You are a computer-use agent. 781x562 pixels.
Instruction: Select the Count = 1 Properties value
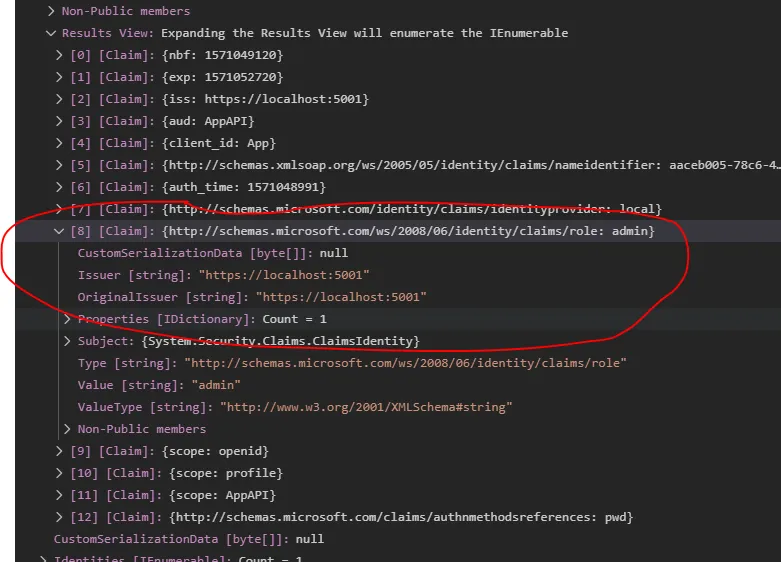pos(294,319)
